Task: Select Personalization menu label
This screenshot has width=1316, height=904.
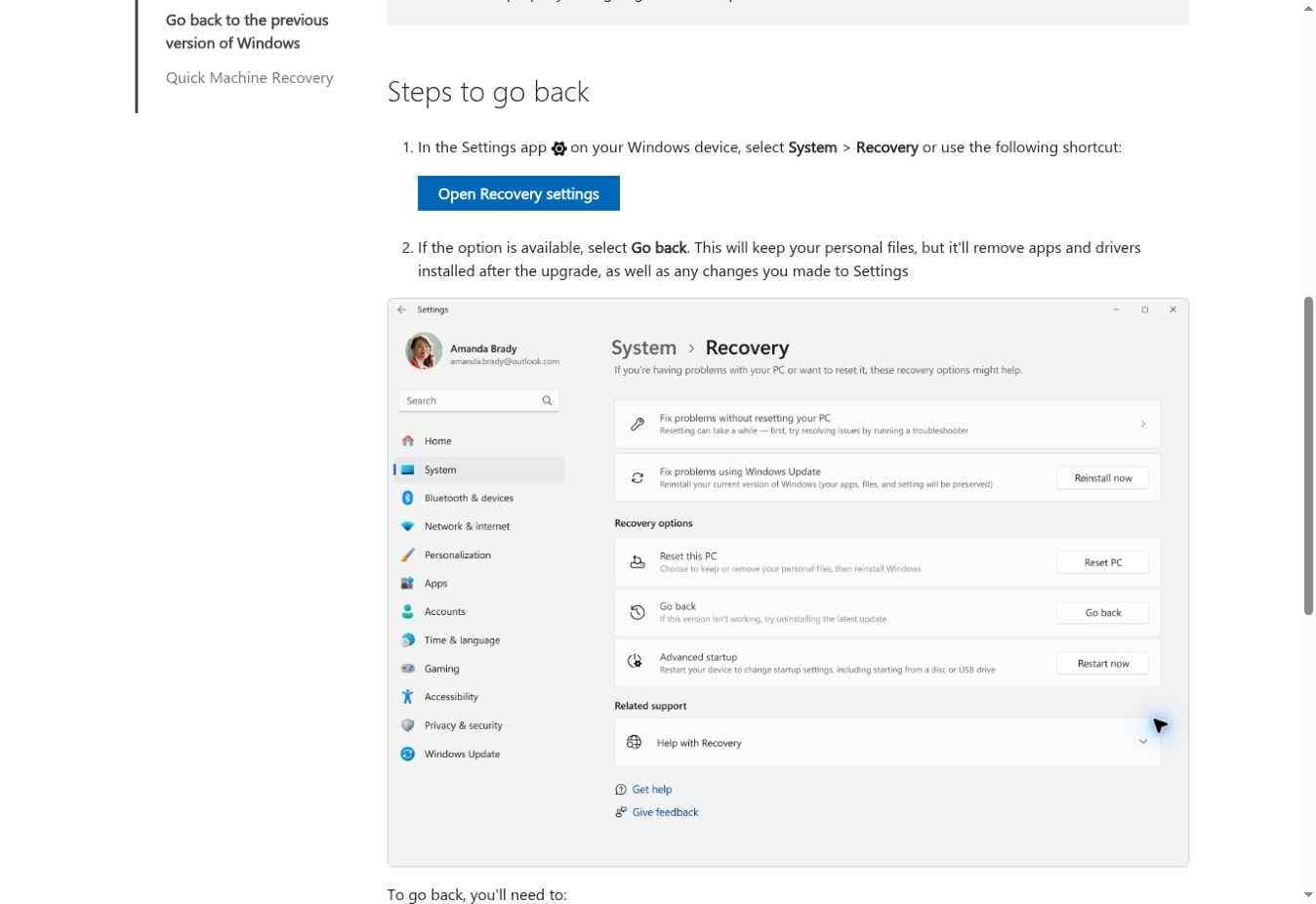Action: [458, 555]
